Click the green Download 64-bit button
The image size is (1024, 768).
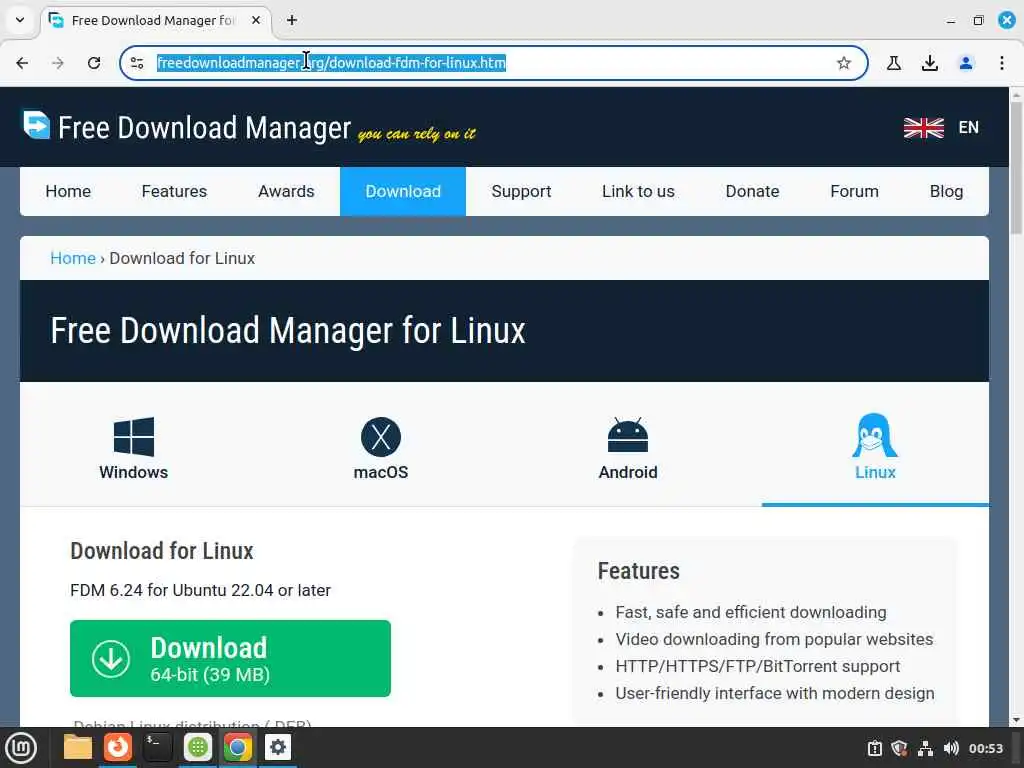[231, 658]
